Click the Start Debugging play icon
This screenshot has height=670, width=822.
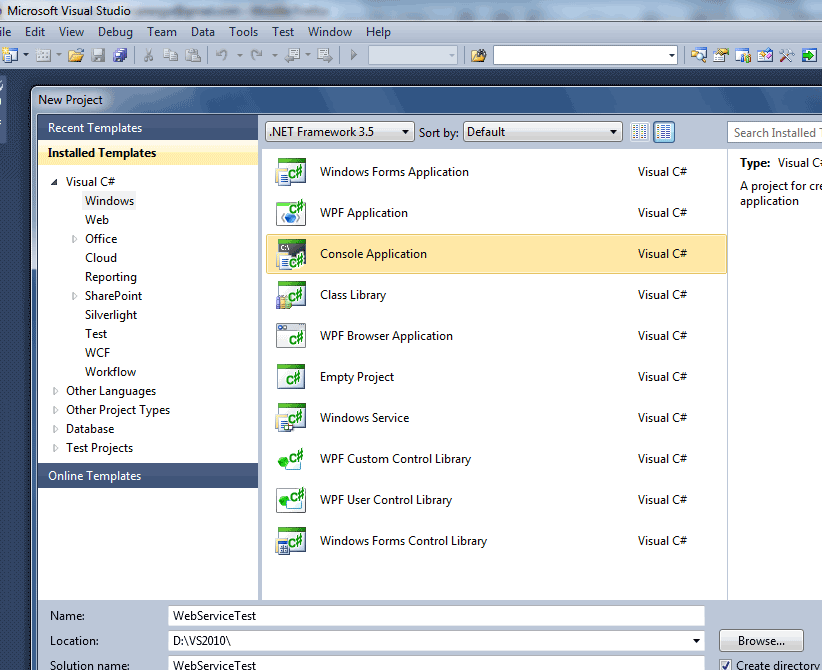pos(353,55)
